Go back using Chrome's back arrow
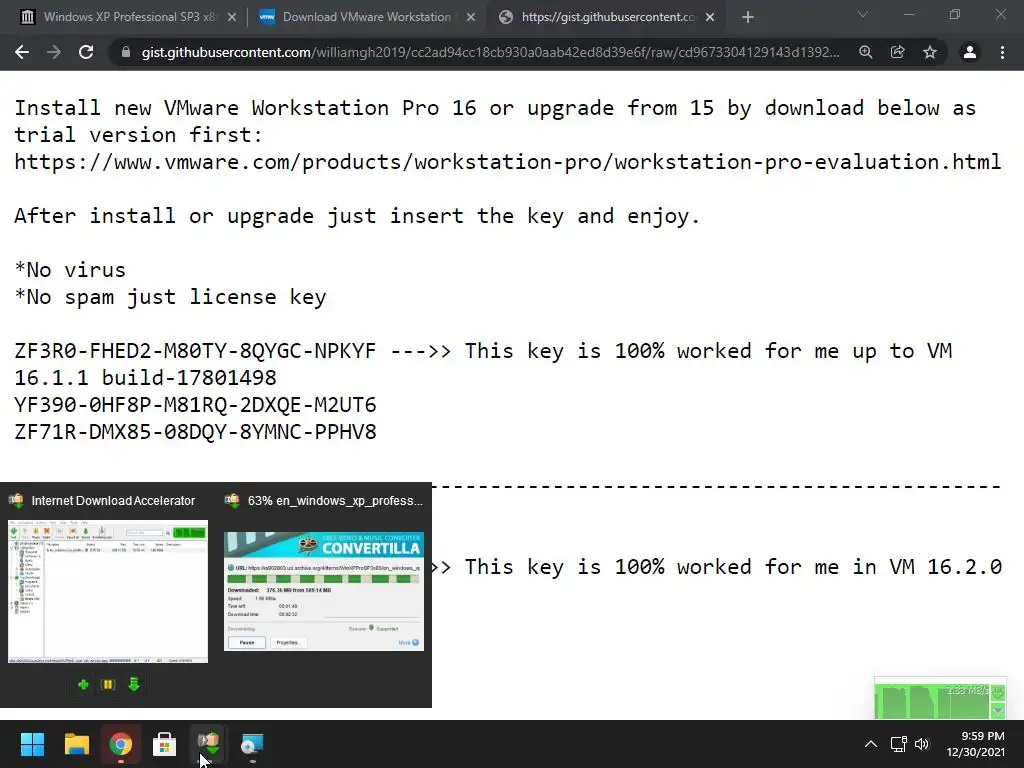Viewport: 1024px width, 768px height. [22, 52]
